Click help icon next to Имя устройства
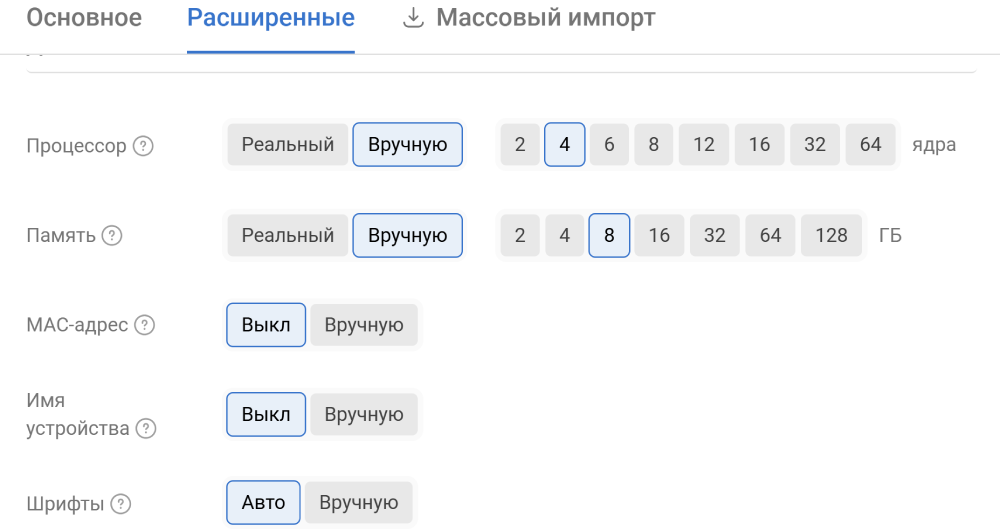The image size is (1000, 530). [x=146, y=429]
